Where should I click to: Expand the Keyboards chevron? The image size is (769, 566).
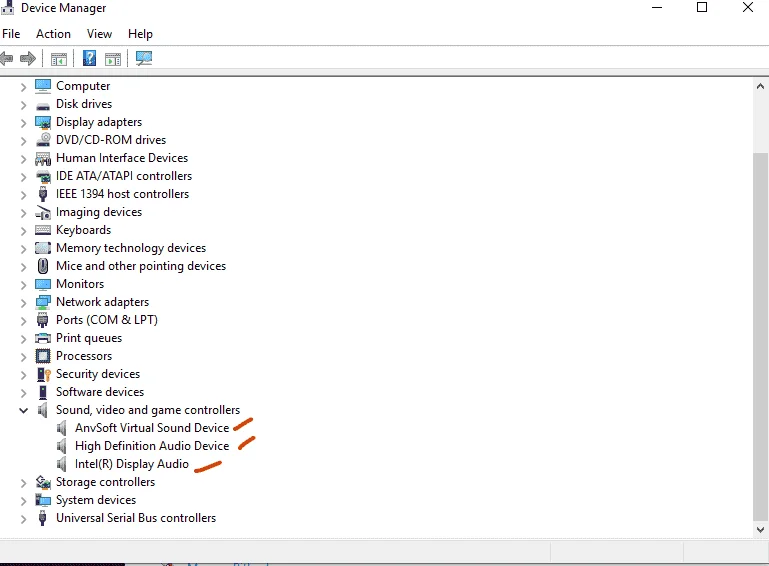[x=23, y=231]
